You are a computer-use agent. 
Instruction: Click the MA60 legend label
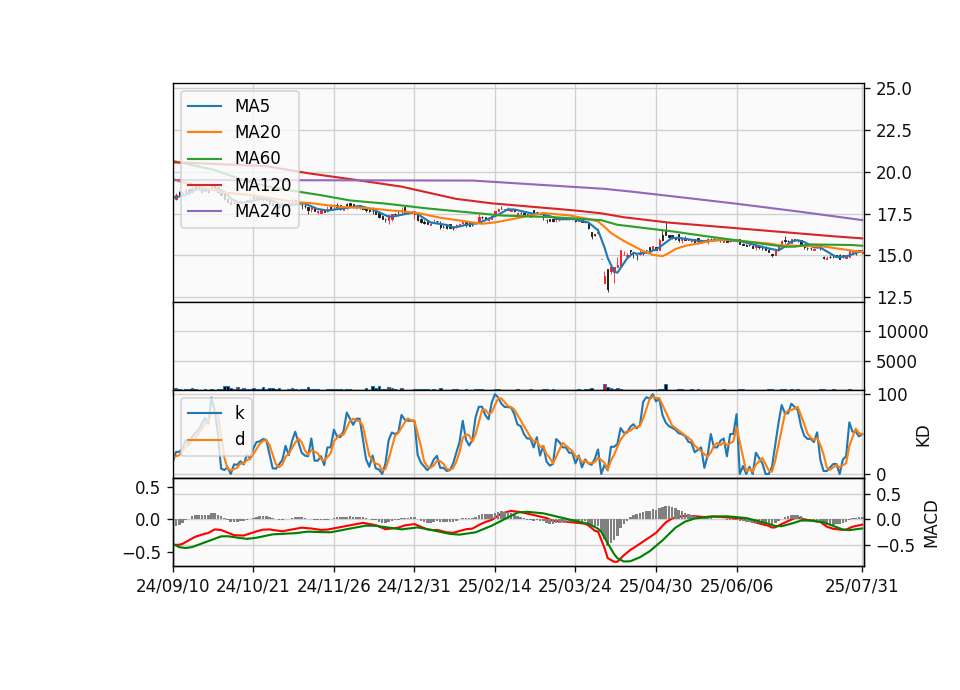pos(257,158)
